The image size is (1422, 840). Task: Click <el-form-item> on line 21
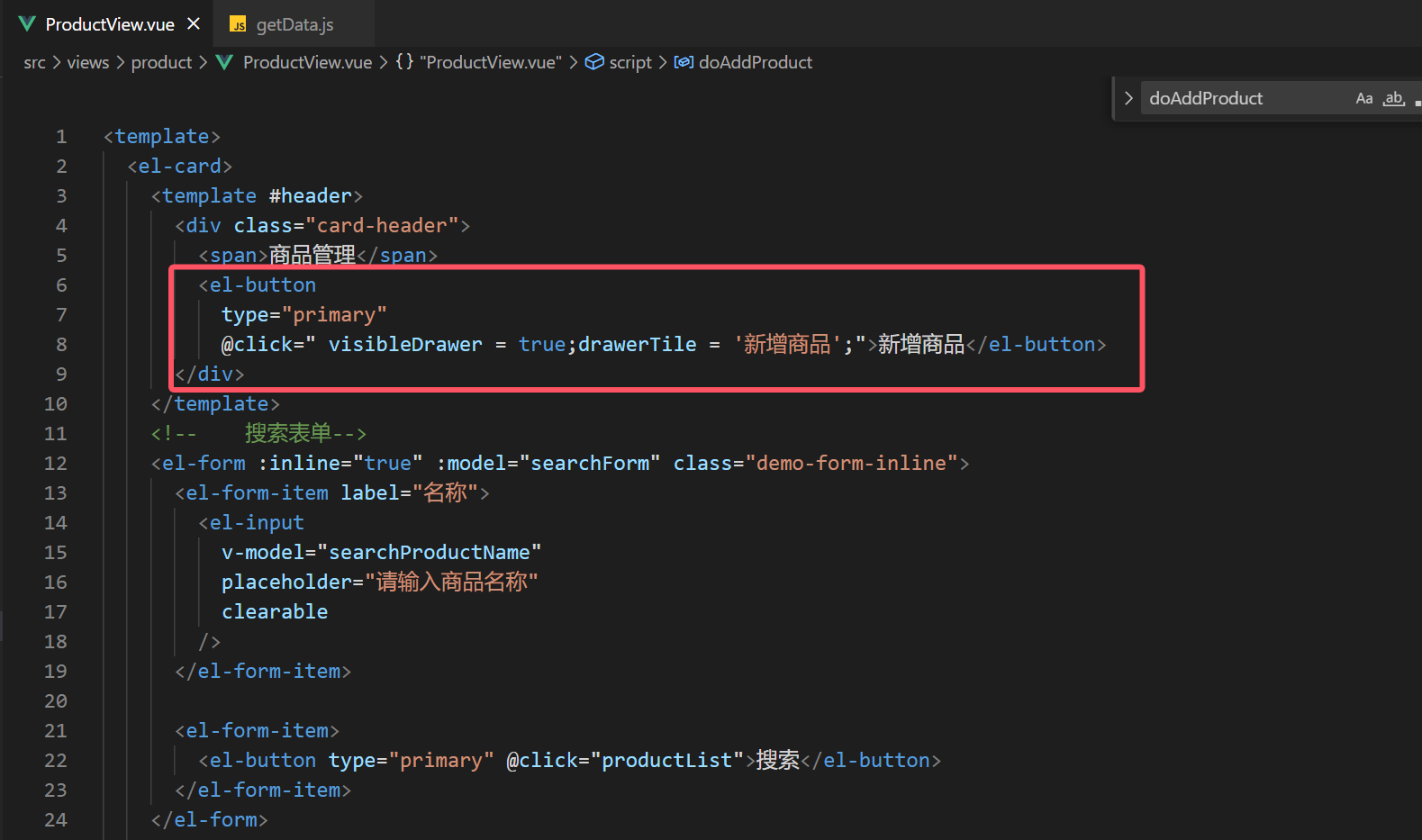point(257,731)
